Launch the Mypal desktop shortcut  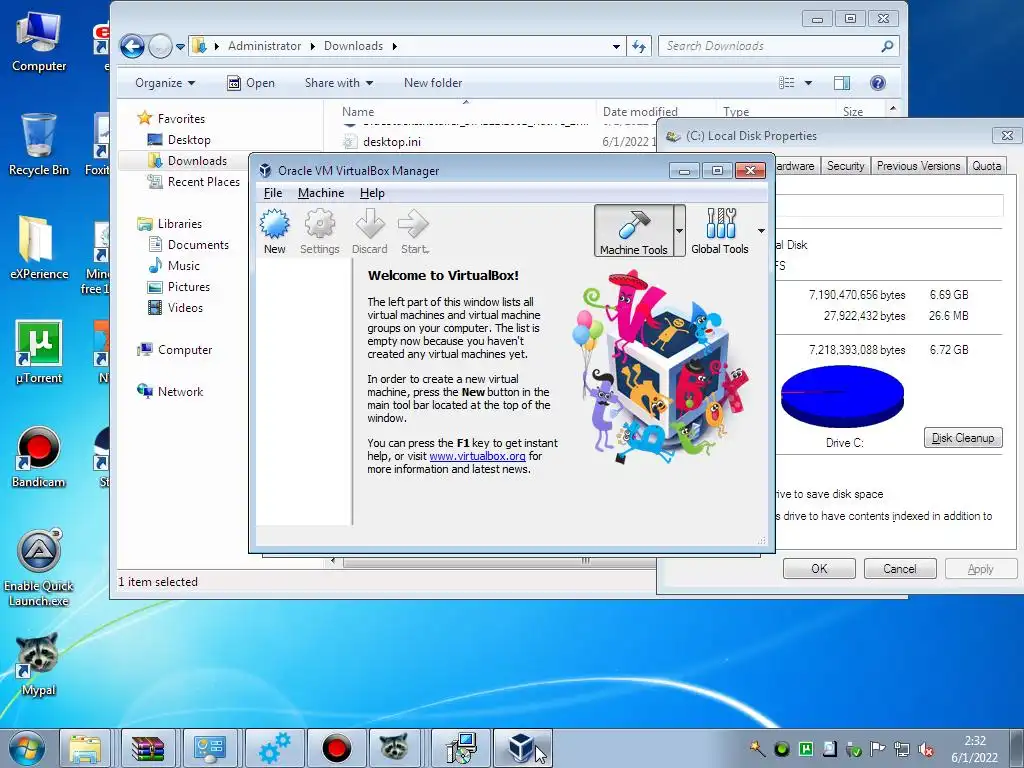tap(39, 664)
